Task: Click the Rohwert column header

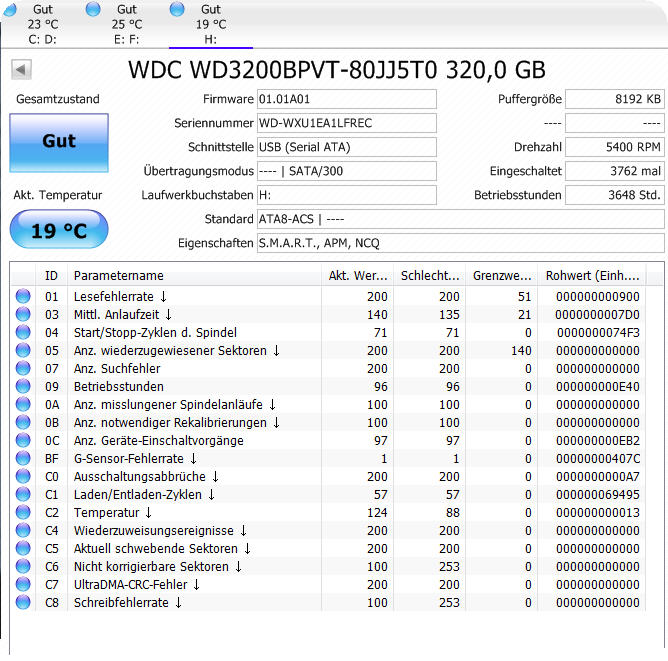Action: pyautogui.click(x=598, y=276)
